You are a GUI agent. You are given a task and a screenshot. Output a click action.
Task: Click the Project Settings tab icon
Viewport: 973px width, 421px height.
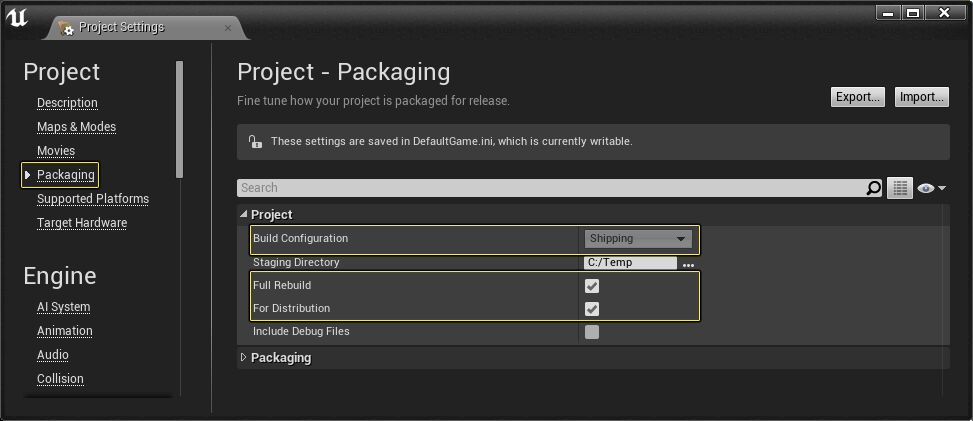(66, 27)
